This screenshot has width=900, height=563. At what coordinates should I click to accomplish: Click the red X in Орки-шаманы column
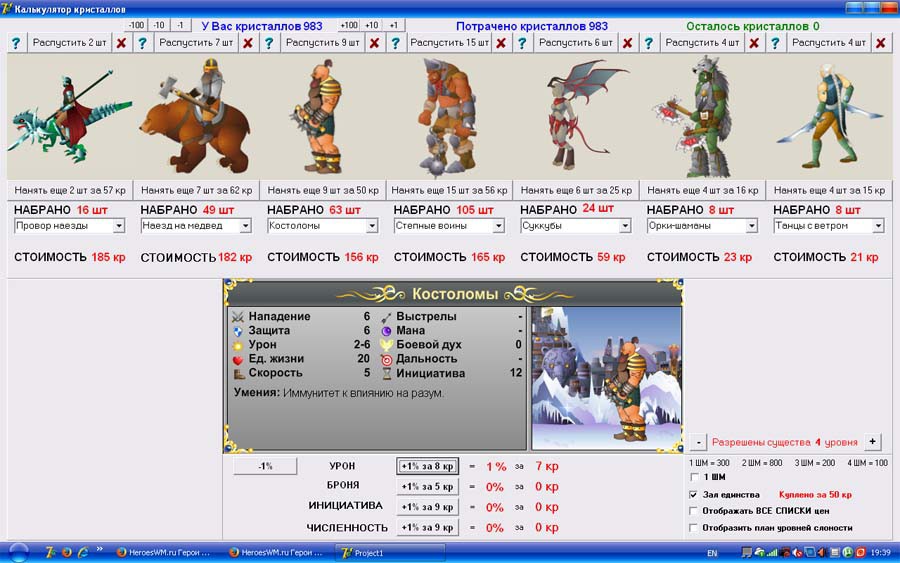(754, 43)
